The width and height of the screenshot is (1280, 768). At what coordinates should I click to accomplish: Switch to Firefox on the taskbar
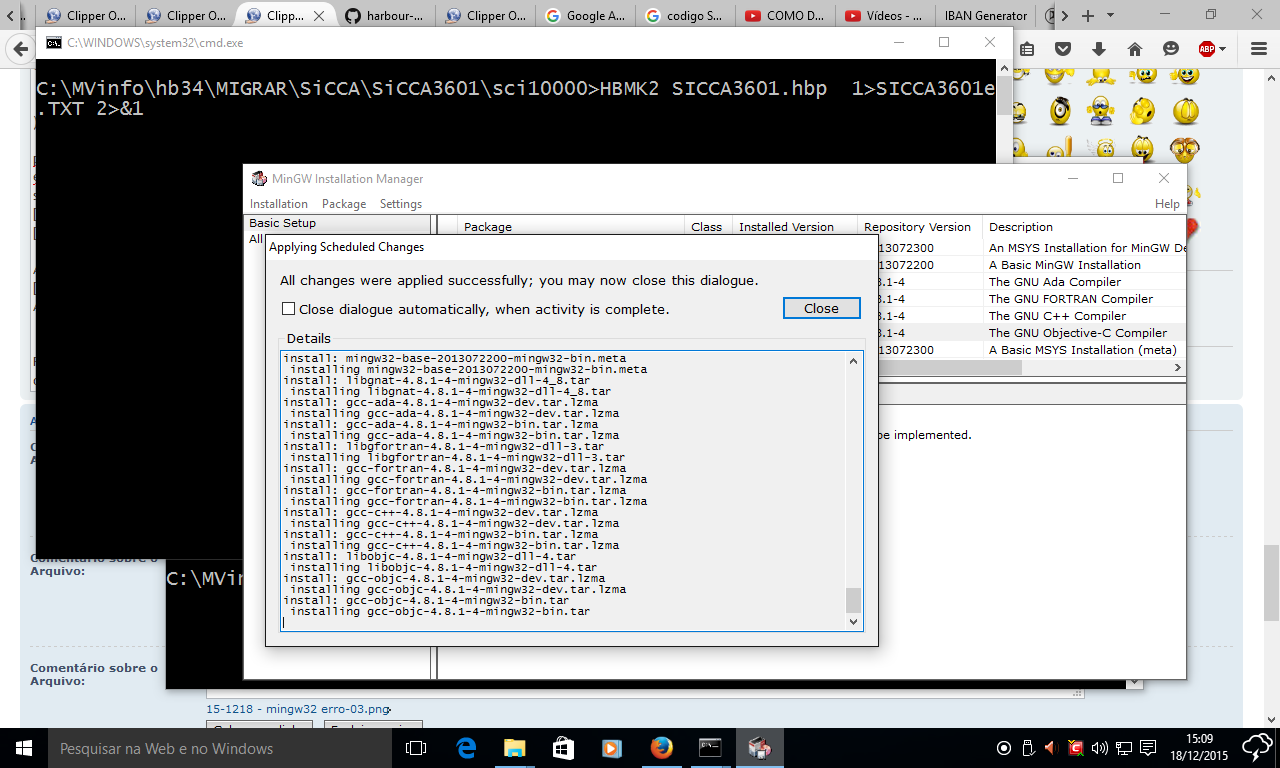[661, 748]
